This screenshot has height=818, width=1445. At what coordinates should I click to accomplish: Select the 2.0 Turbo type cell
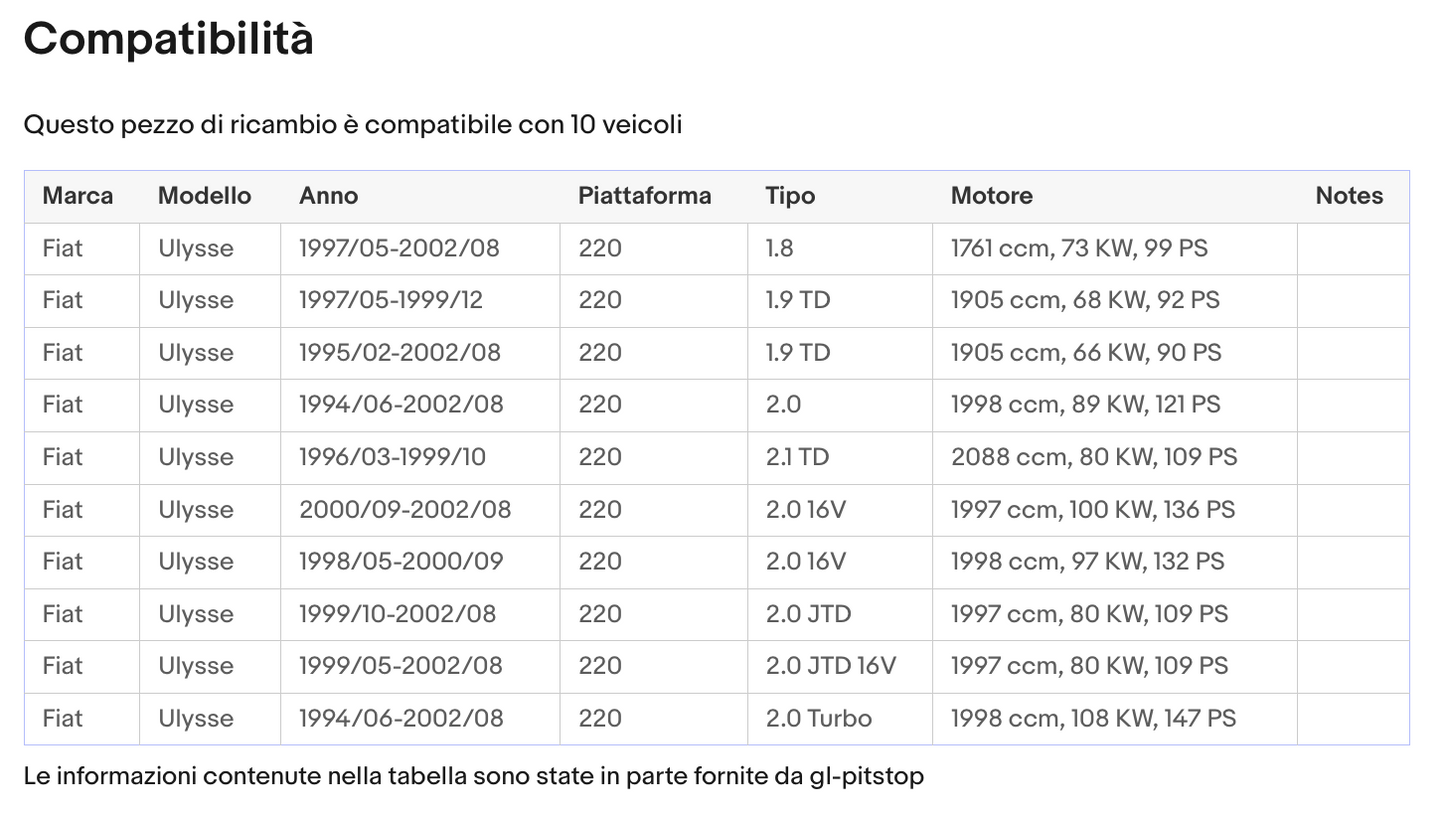[x=818, y=718]
